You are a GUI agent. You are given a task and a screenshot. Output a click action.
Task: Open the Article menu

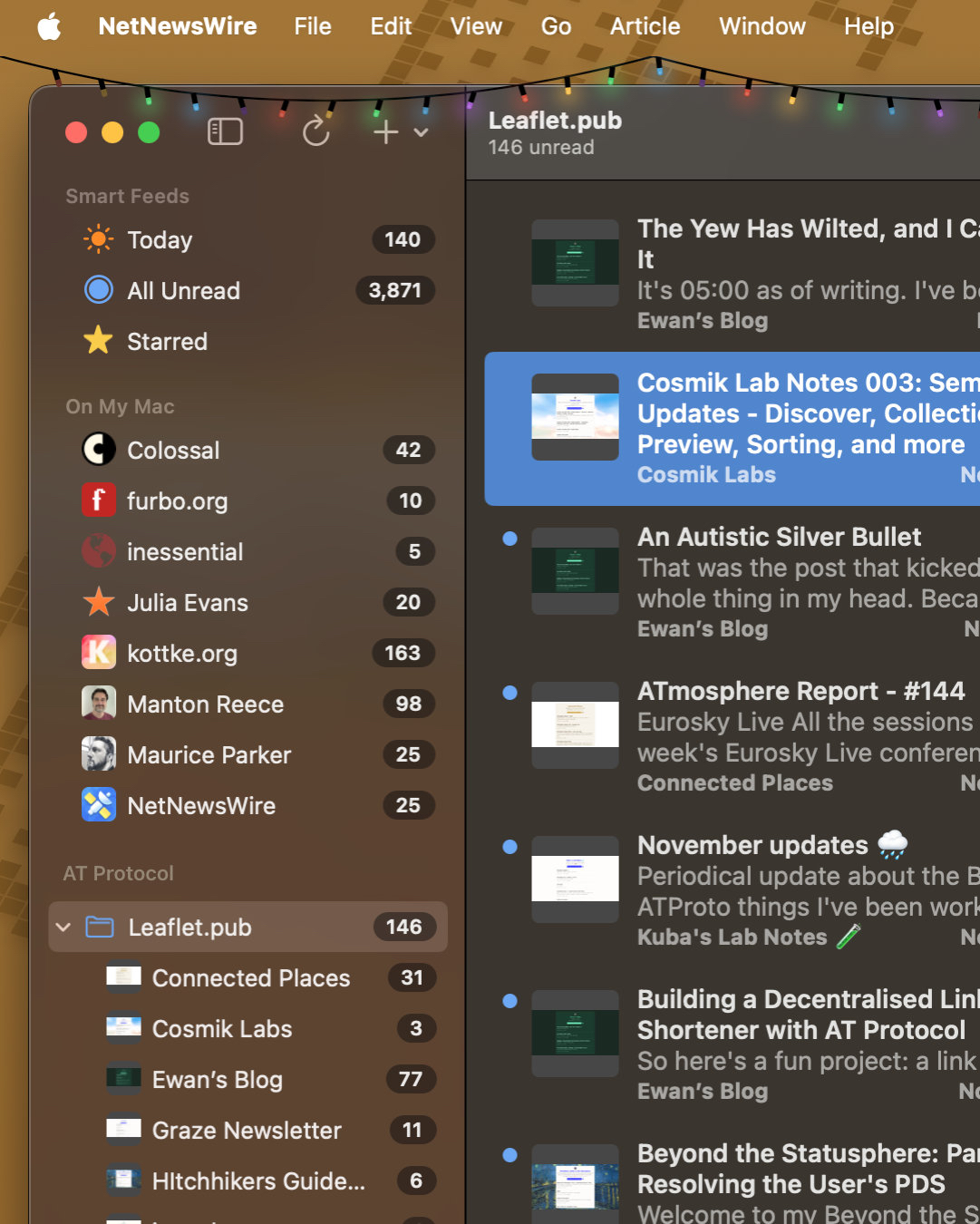pos(645,26)
